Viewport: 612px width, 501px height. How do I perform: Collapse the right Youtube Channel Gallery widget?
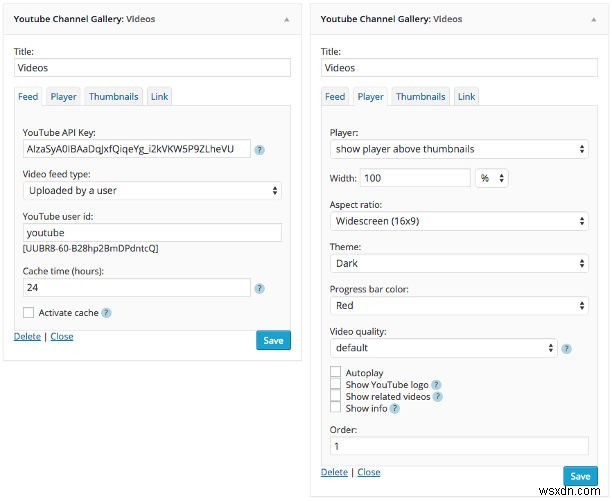click(594, 20)
